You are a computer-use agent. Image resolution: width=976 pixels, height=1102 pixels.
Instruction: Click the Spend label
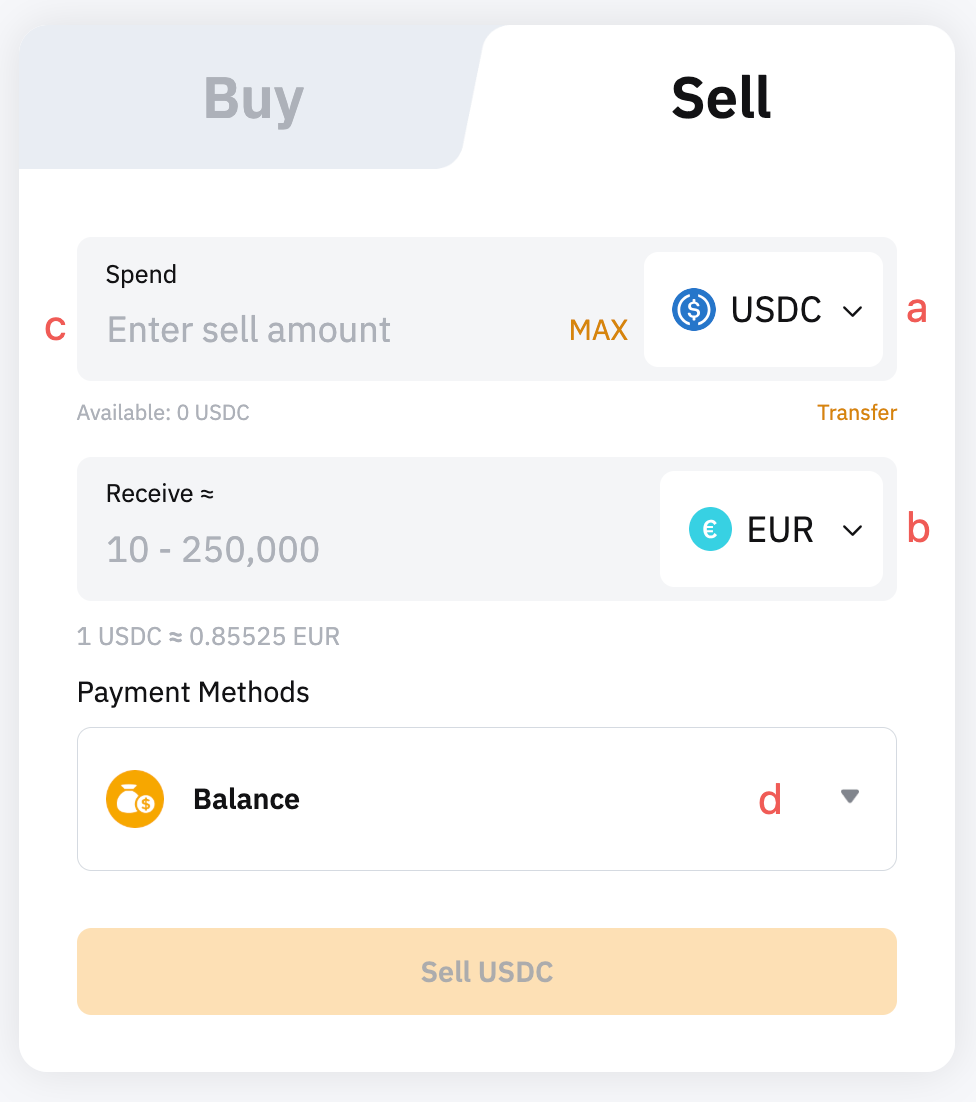point(141,275)
